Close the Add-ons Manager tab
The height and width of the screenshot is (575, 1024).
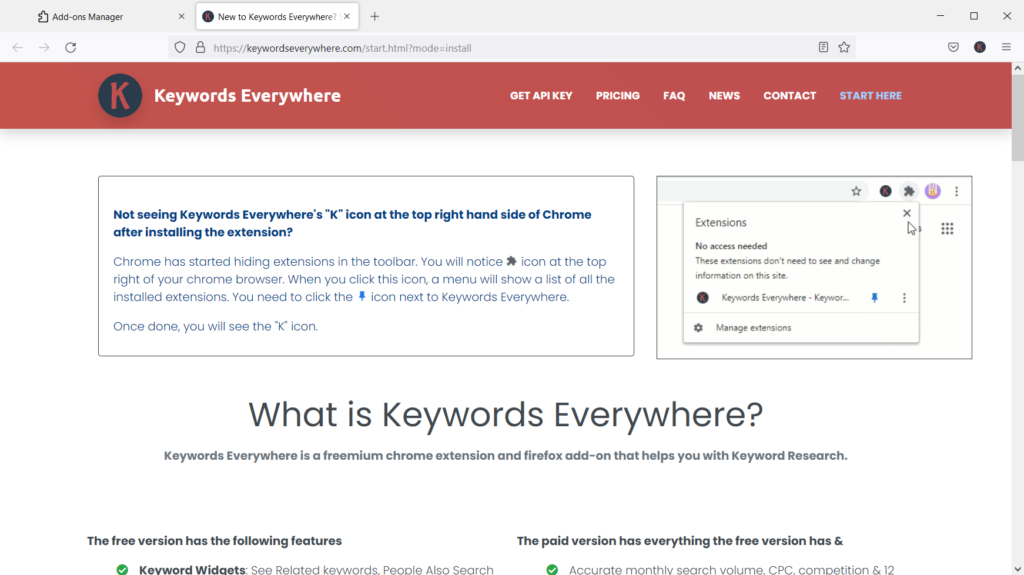(x=182, y=16)
